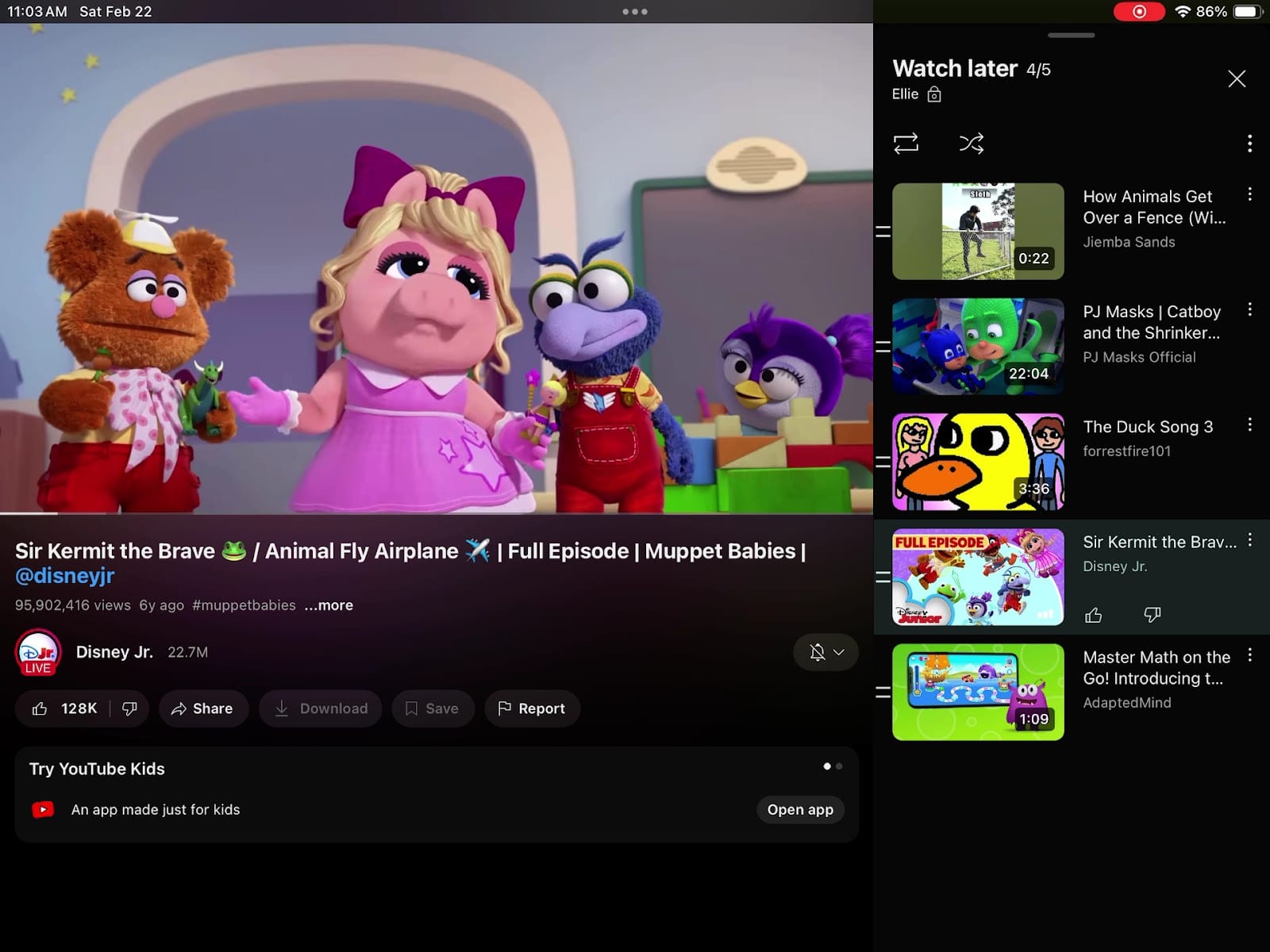1270x952 pixels.
Task: Toggle shuffle playlist icon
Action: click(x=972, y=144)
